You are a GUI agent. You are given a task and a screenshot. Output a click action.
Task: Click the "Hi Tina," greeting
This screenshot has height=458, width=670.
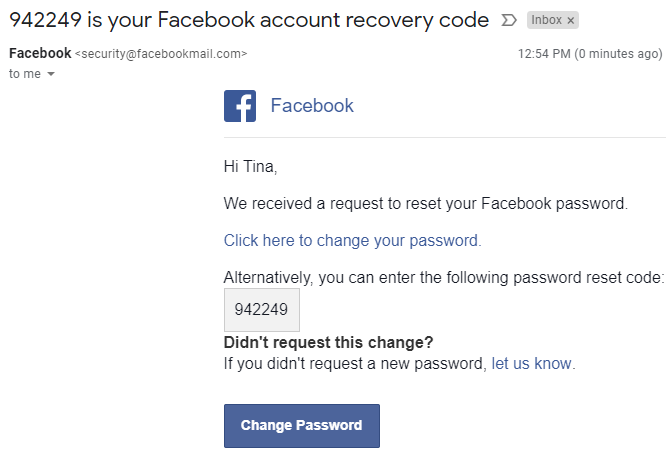coord(250,166)
